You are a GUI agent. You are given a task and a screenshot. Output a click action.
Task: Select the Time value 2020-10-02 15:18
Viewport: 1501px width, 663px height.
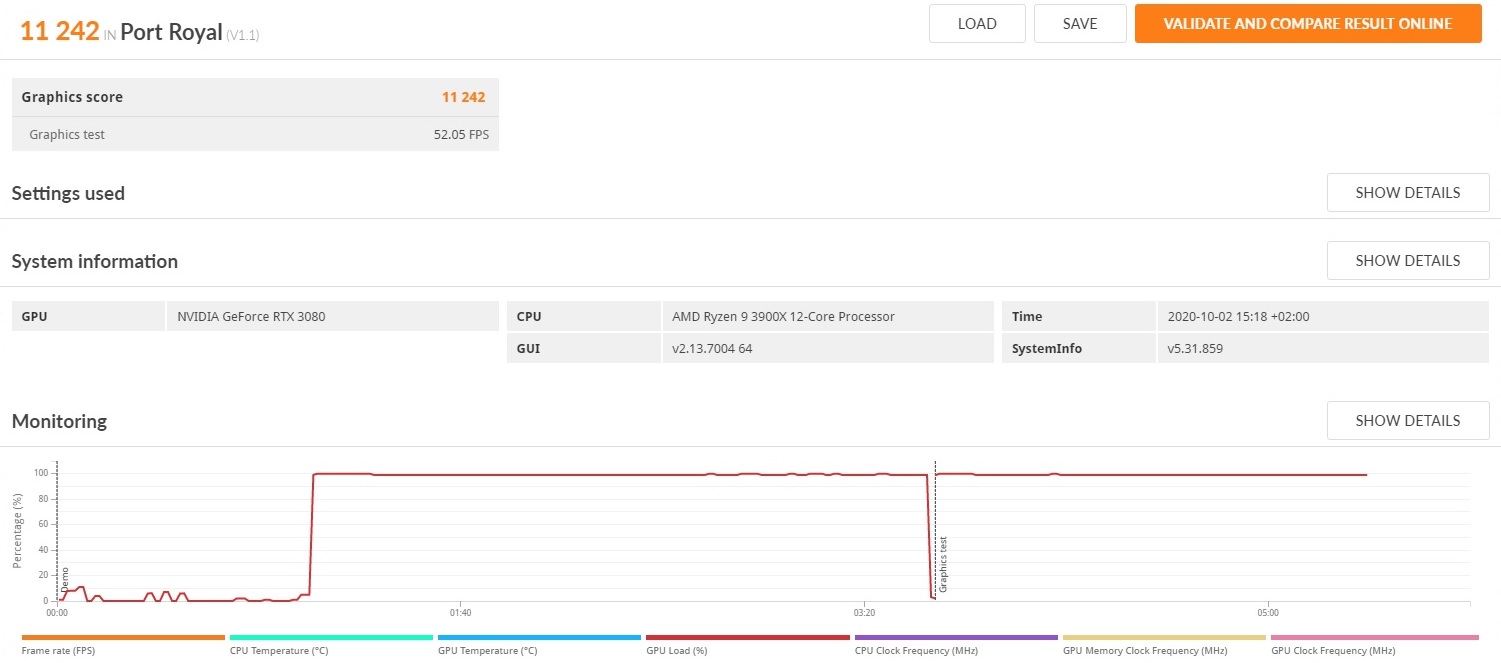pyautogui.click(x=1238, y=316)
